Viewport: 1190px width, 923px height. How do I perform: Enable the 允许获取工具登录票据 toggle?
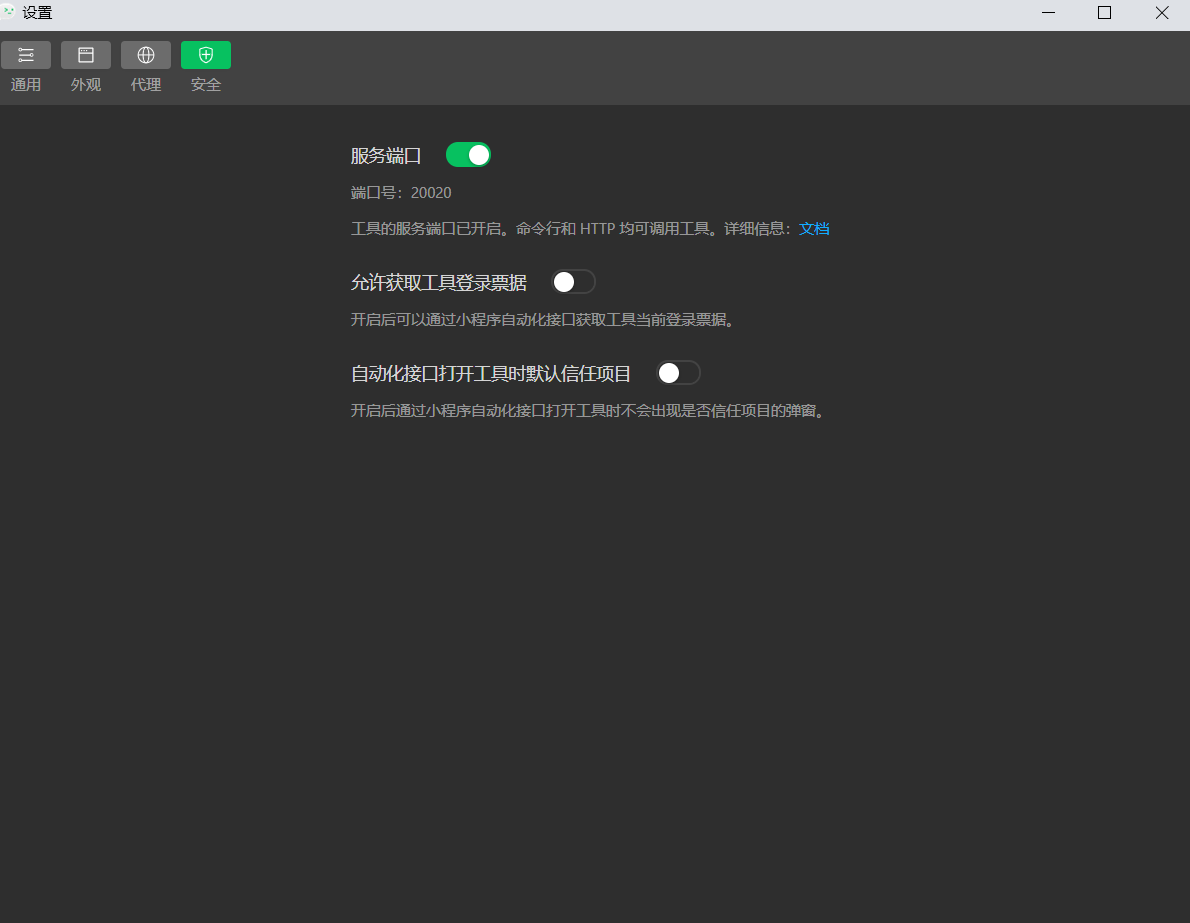tap(573, 282)
